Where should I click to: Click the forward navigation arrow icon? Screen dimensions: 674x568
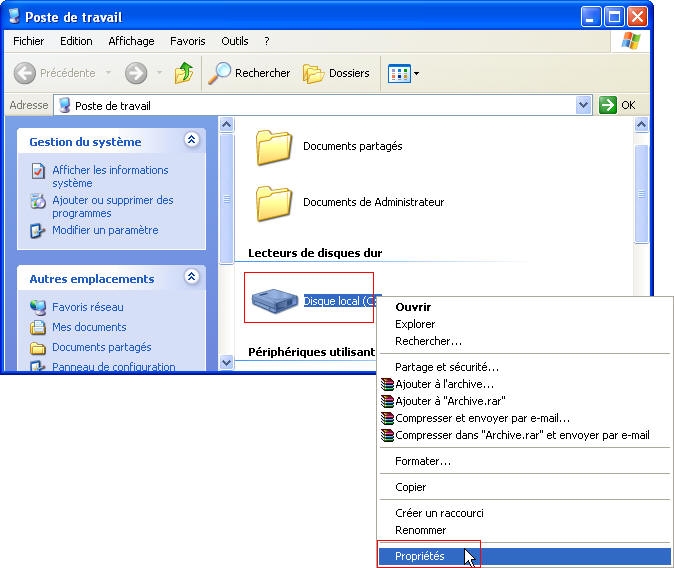(136, 73)
